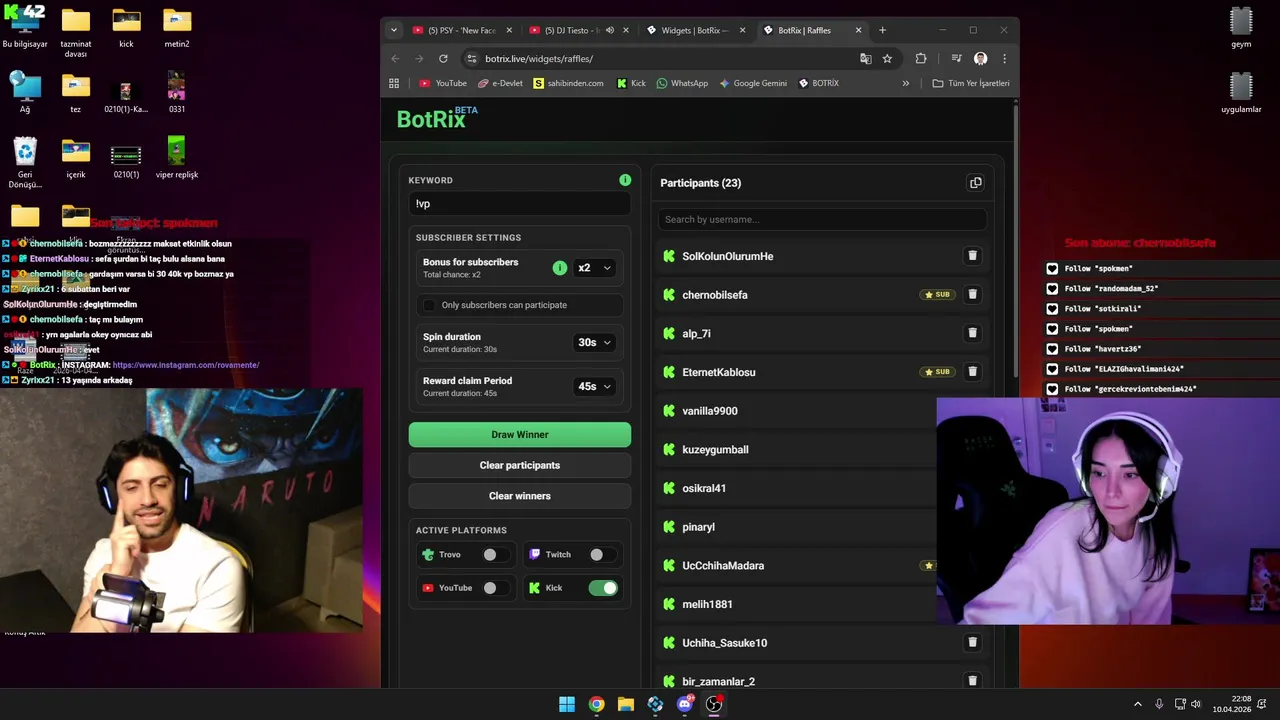Click the participant name vanilla9900

(710, 411)
